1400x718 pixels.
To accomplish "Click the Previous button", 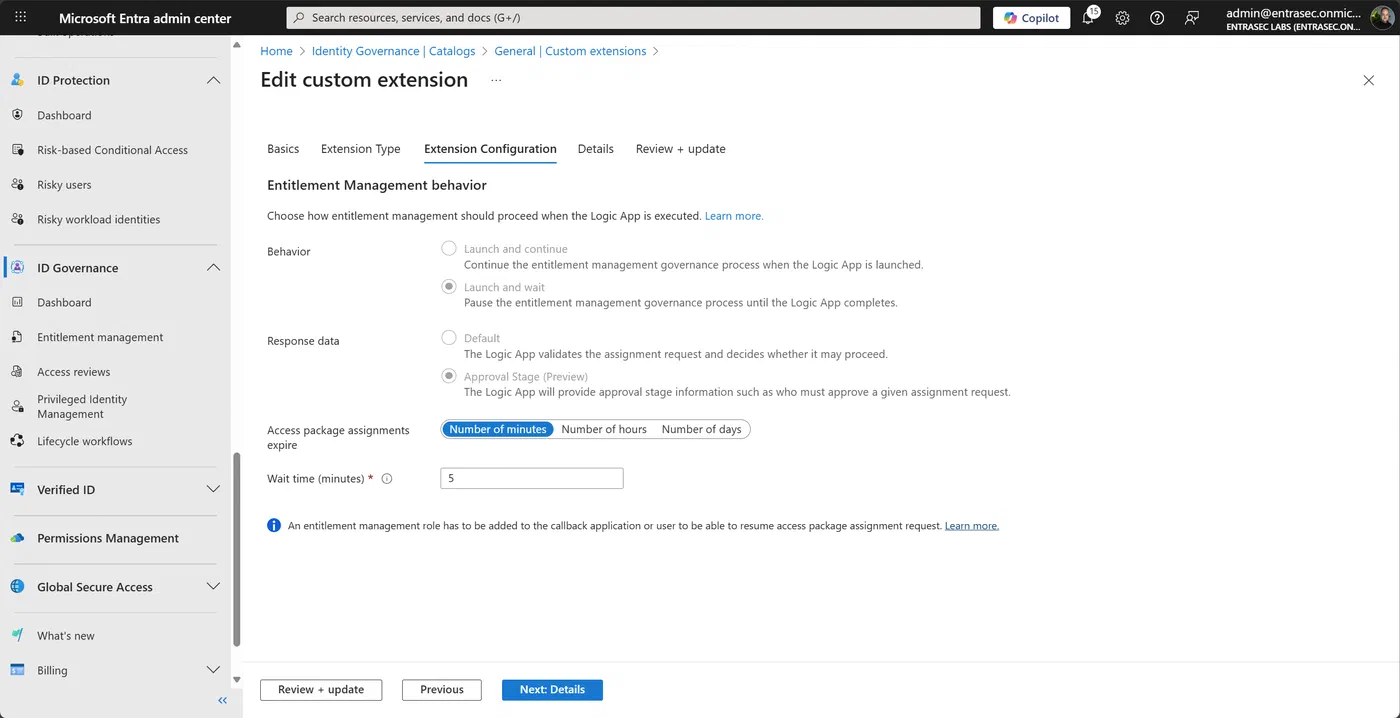I will [x=442, y=690].
